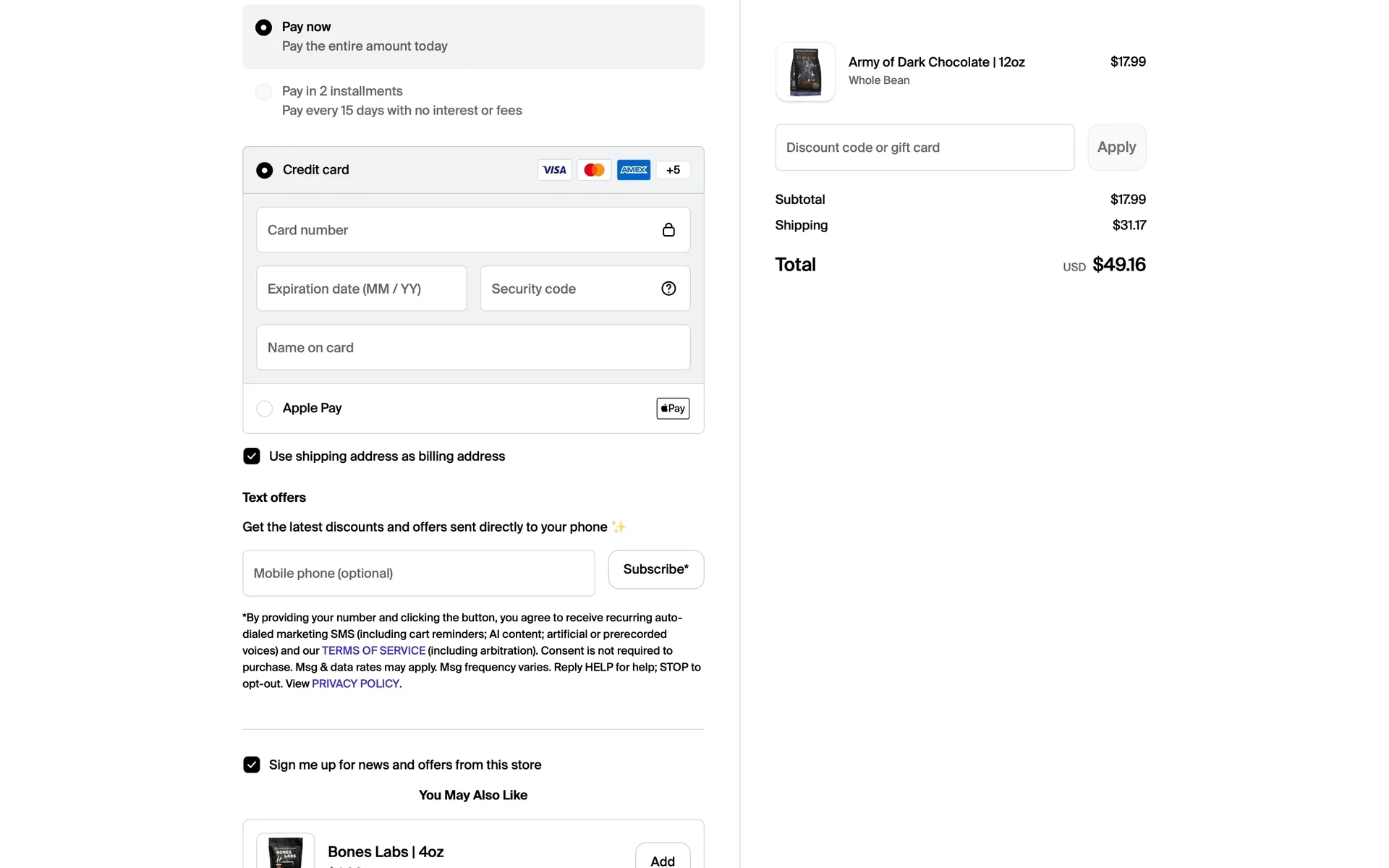The image size is (1389, 868).
Task: Click the Bones Labs product image
Action: click(x=286, y=852)
